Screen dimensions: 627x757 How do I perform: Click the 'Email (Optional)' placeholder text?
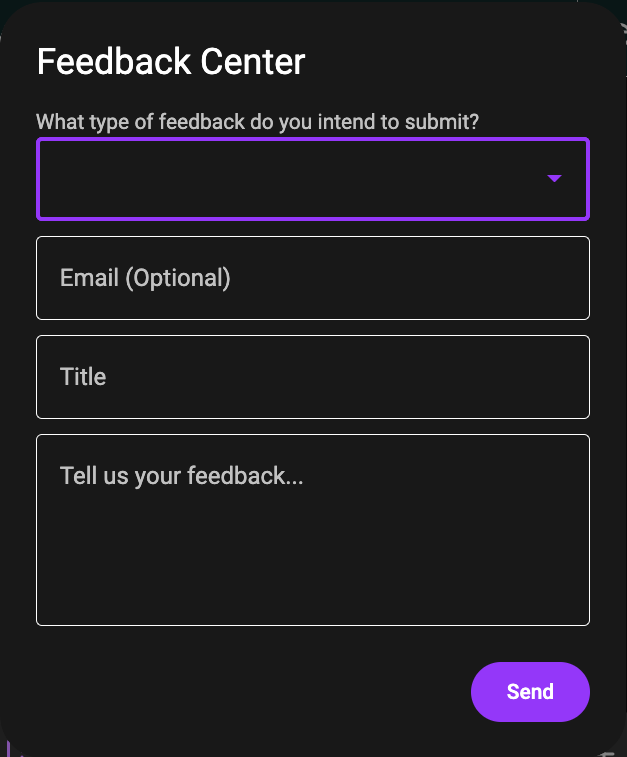point(145,278)
